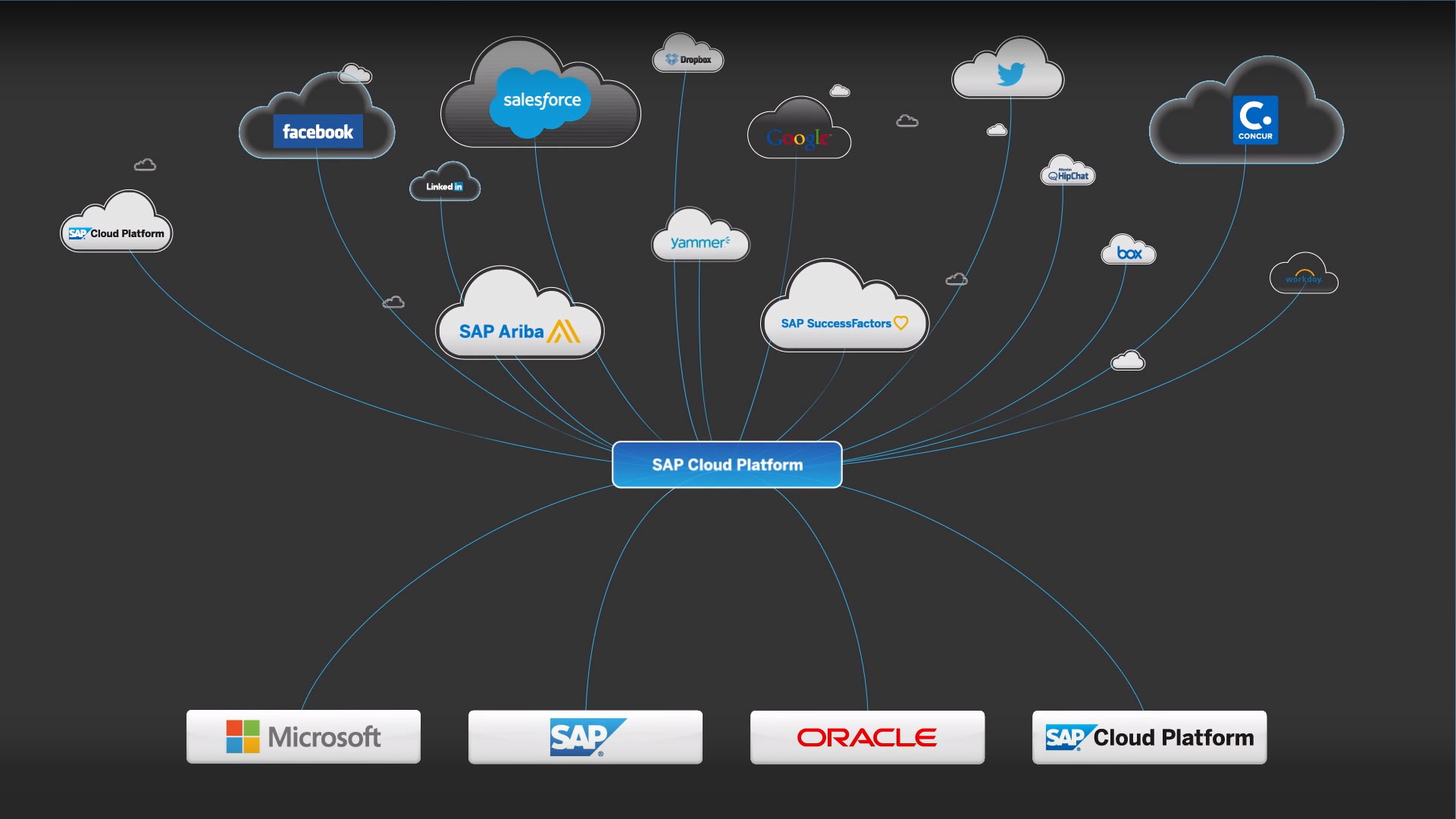
Task: Select the SAP logo tile at bottom
Action: [x=585, y=736]
